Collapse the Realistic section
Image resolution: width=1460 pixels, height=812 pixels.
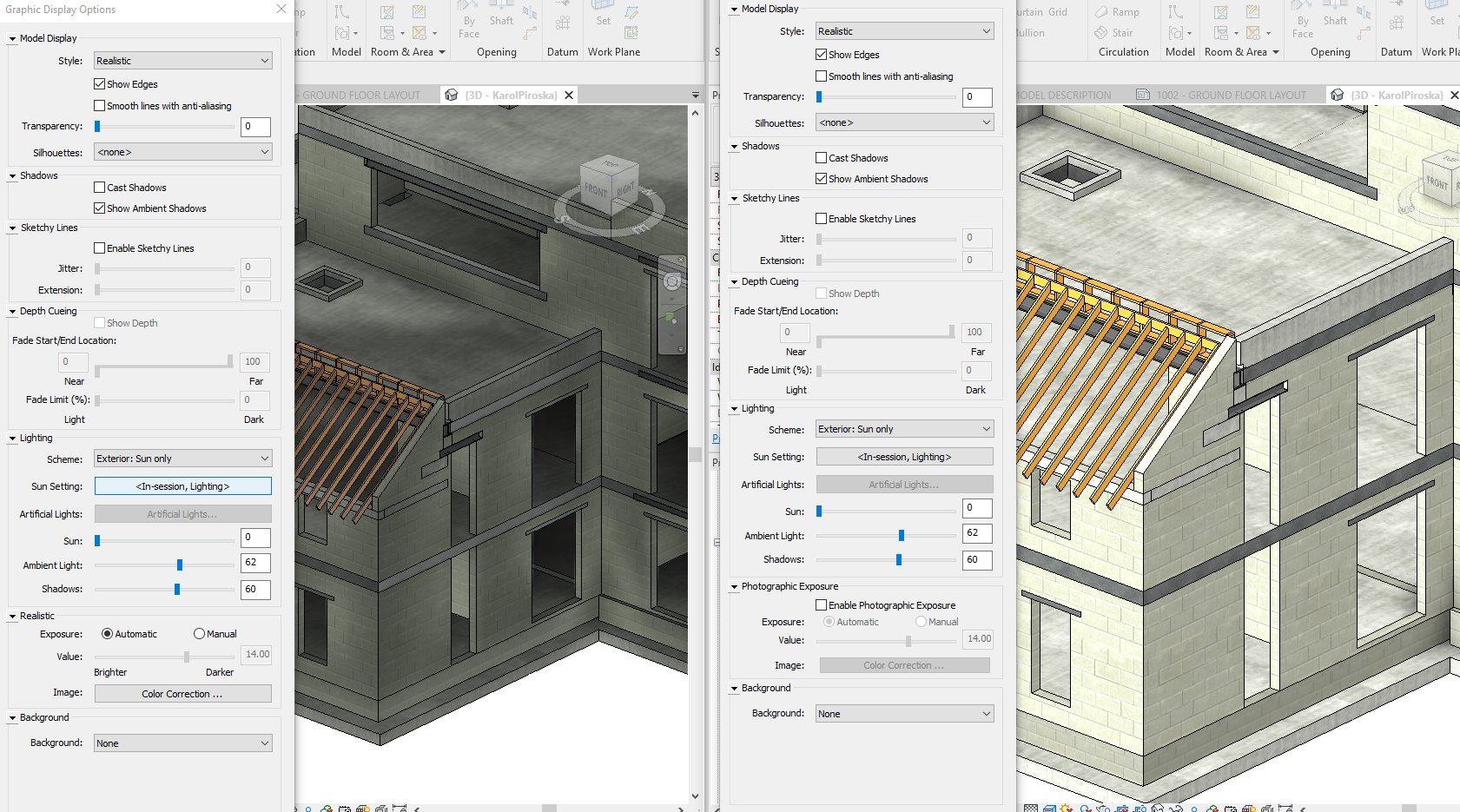12,617
